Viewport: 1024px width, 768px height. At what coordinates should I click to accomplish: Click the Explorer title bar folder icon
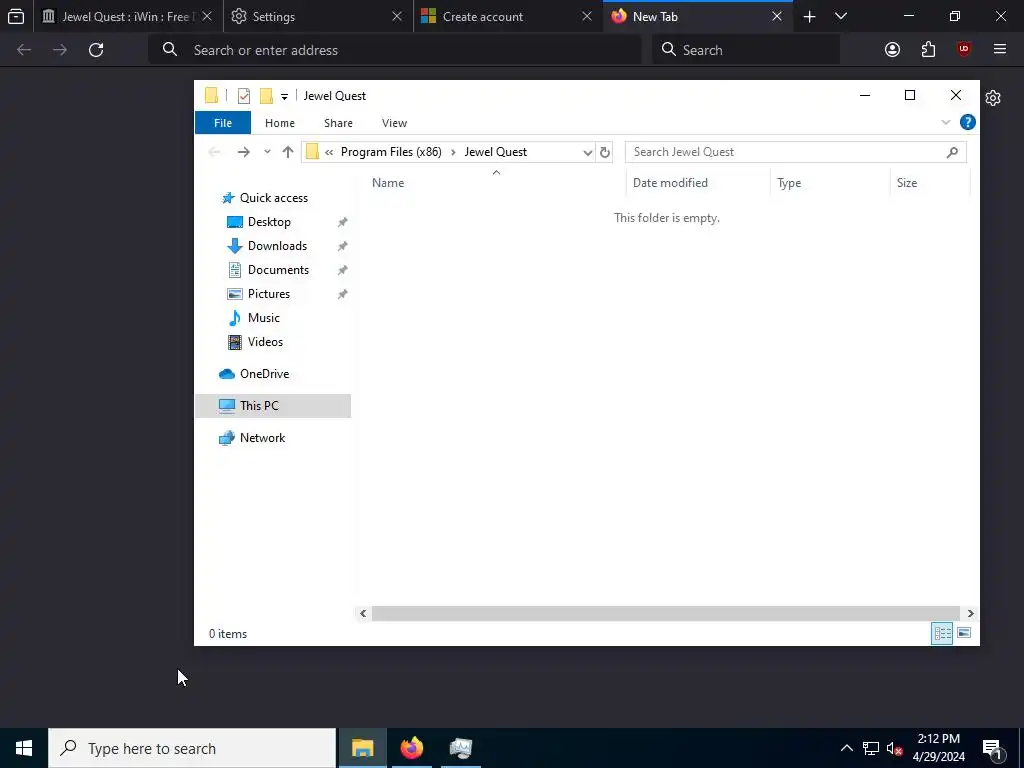[211, 96]
